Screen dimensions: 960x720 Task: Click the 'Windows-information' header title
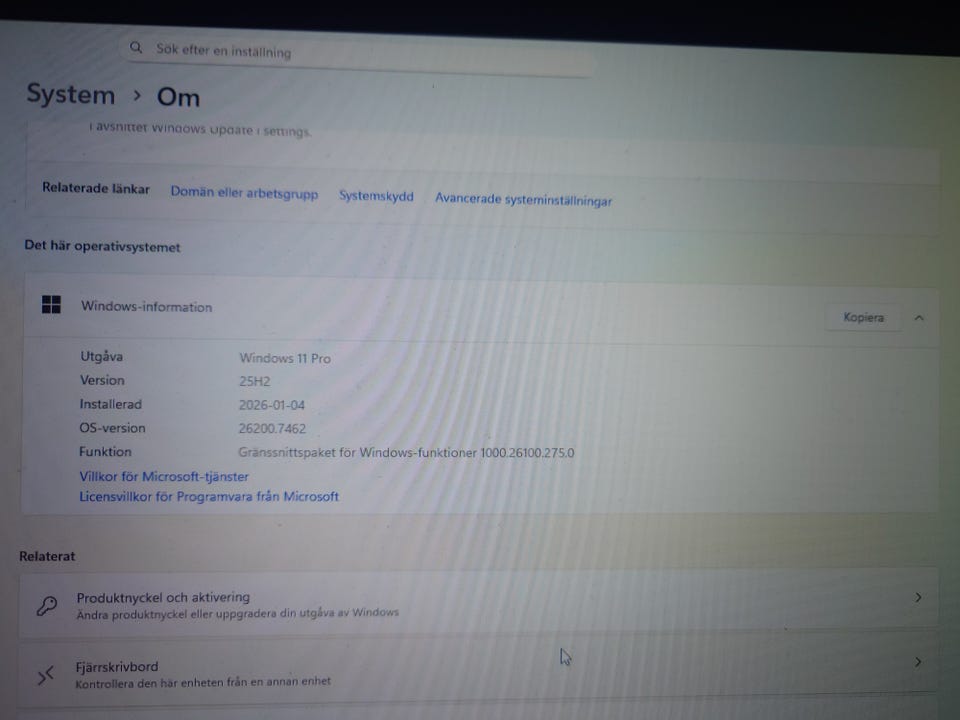pos(146,306)
